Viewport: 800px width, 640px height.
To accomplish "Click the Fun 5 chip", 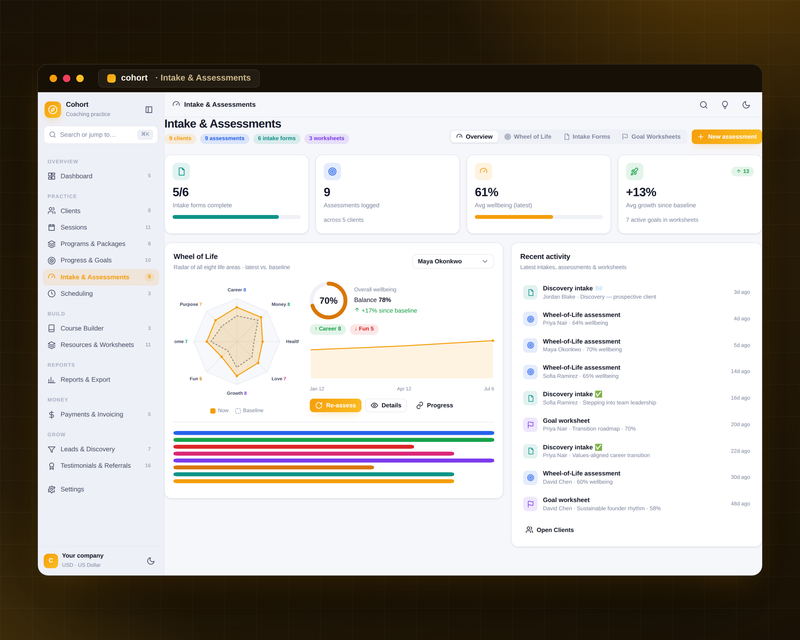I will tap(364, 329).
